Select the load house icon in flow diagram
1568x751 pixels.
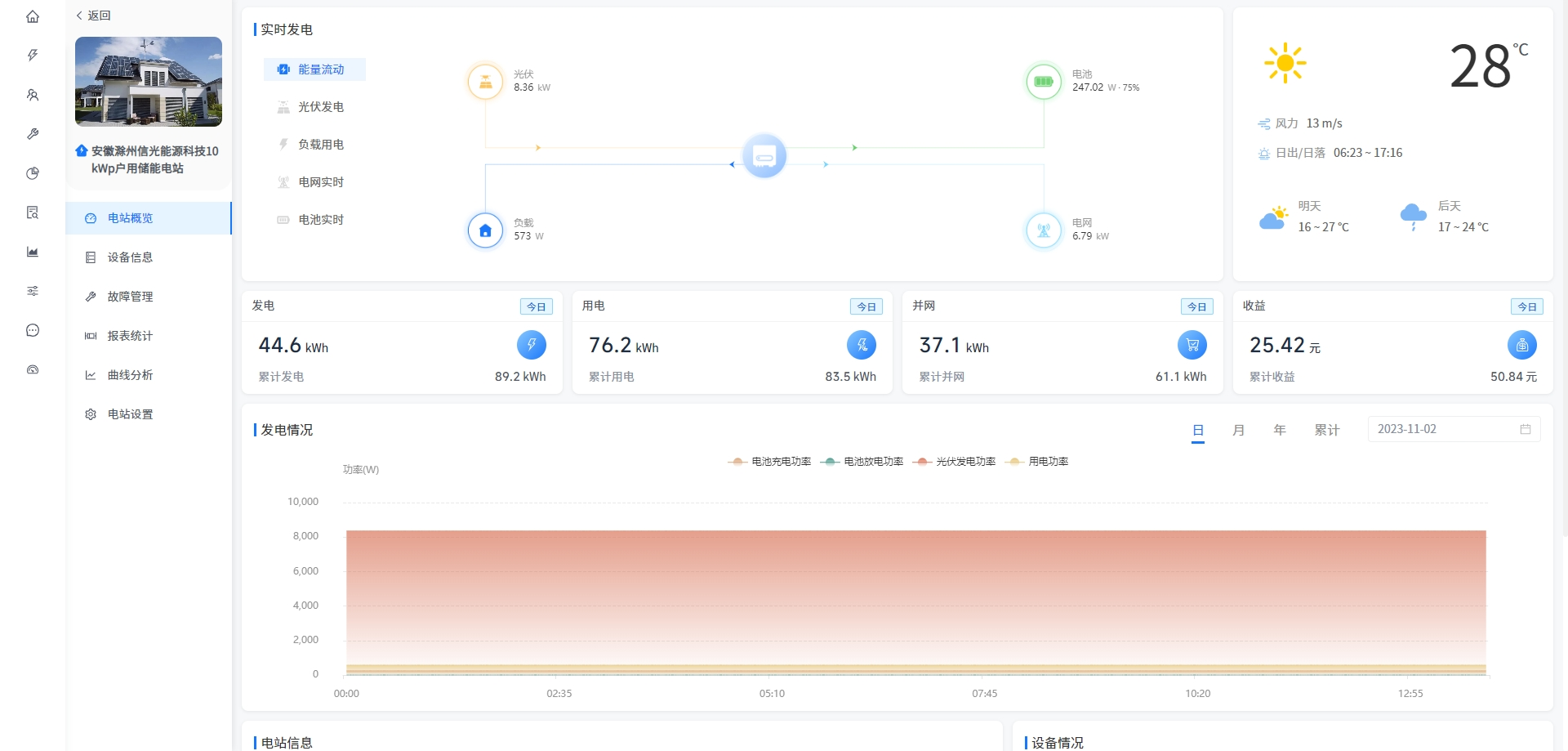pos(485,230)
